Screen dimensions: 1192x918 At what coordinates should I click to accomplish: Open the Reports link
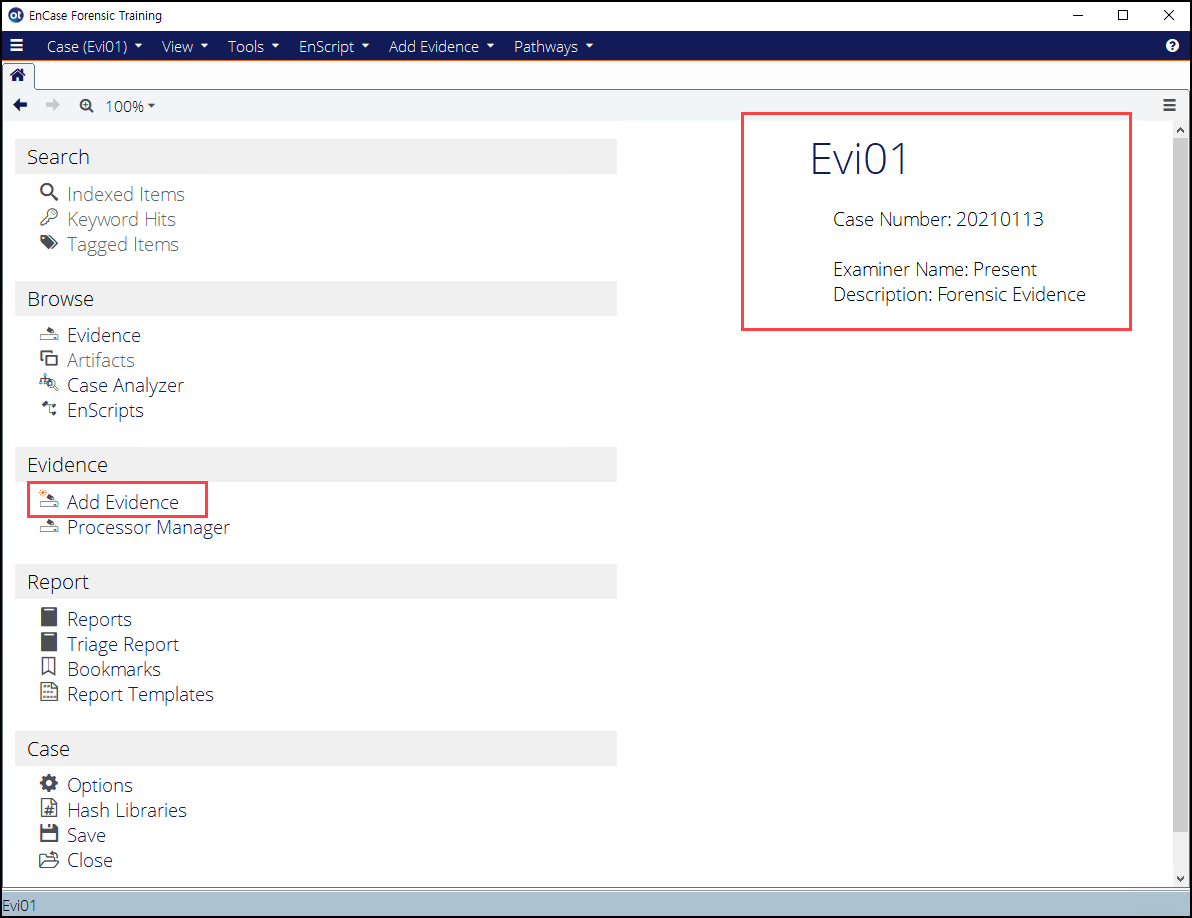pyautogui.click(x=99, y=619)
